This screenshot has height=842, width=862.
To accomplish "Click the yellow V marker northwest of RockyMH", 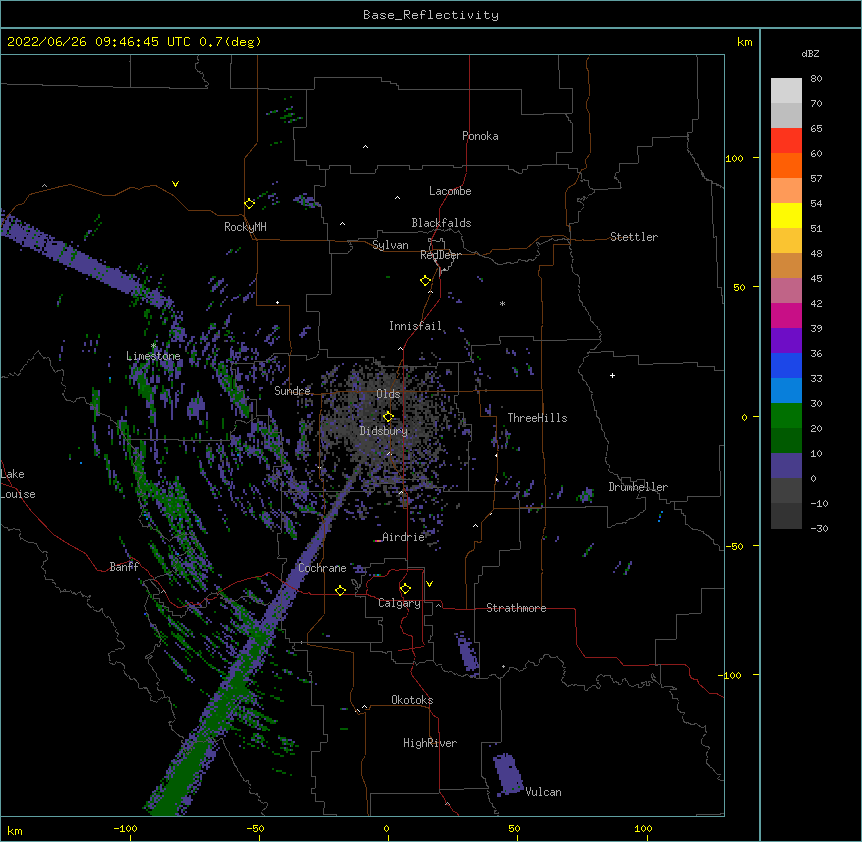I will (x=175, y=184).
